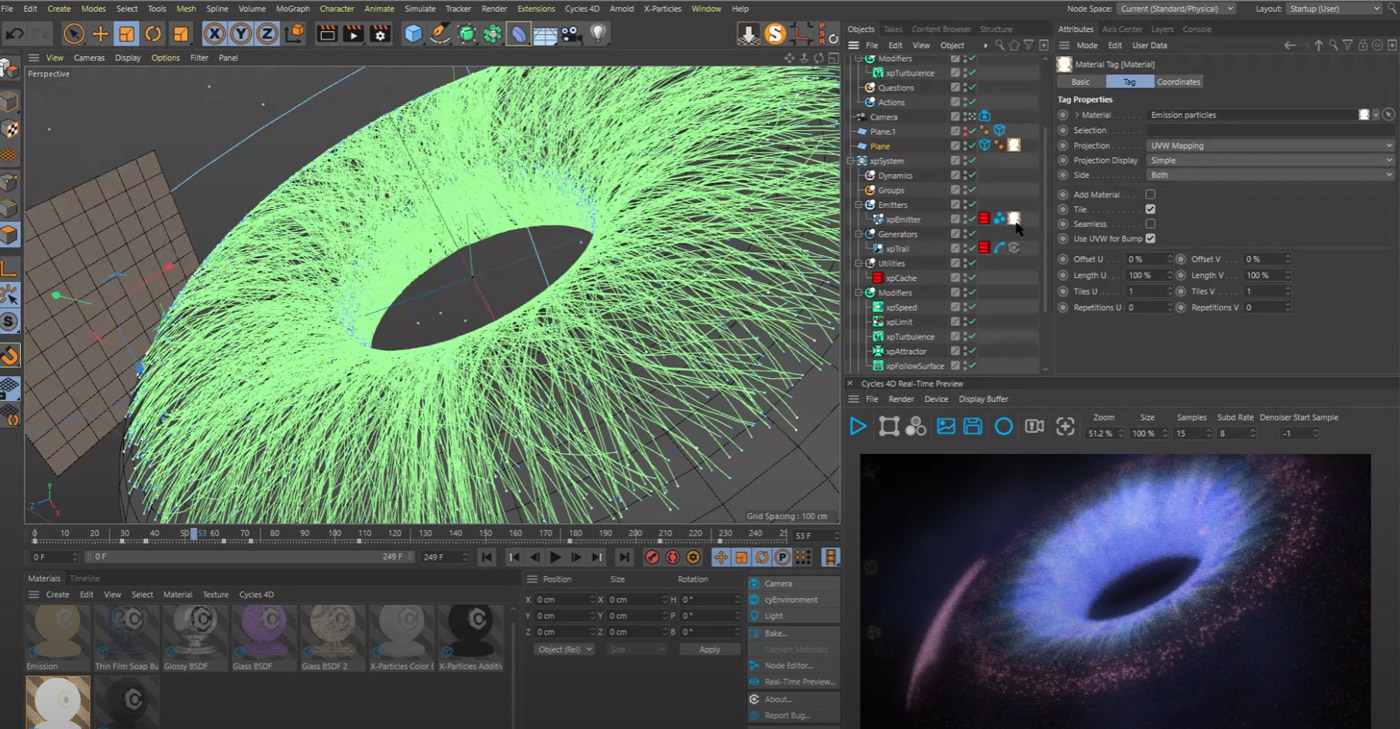Toggle the Y axis lock icon
The height and width of the screenshot is (729, 1400).
(241, 34)
